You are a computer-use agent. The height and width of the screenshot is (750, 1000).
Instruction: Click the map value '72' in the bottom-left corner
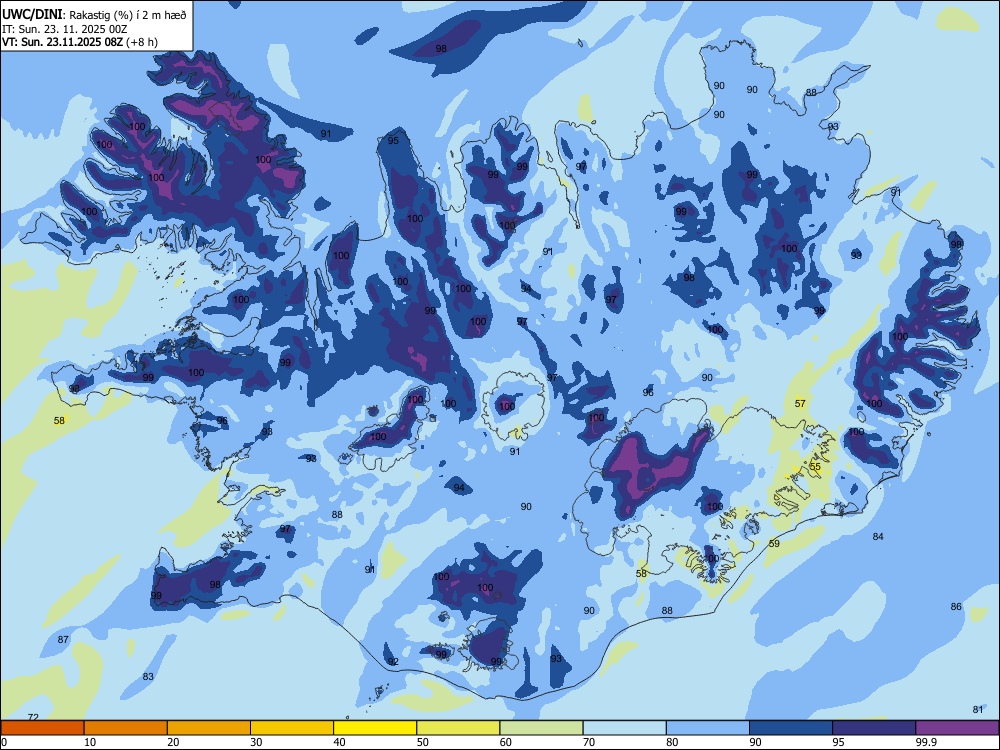tap(34, 717)
